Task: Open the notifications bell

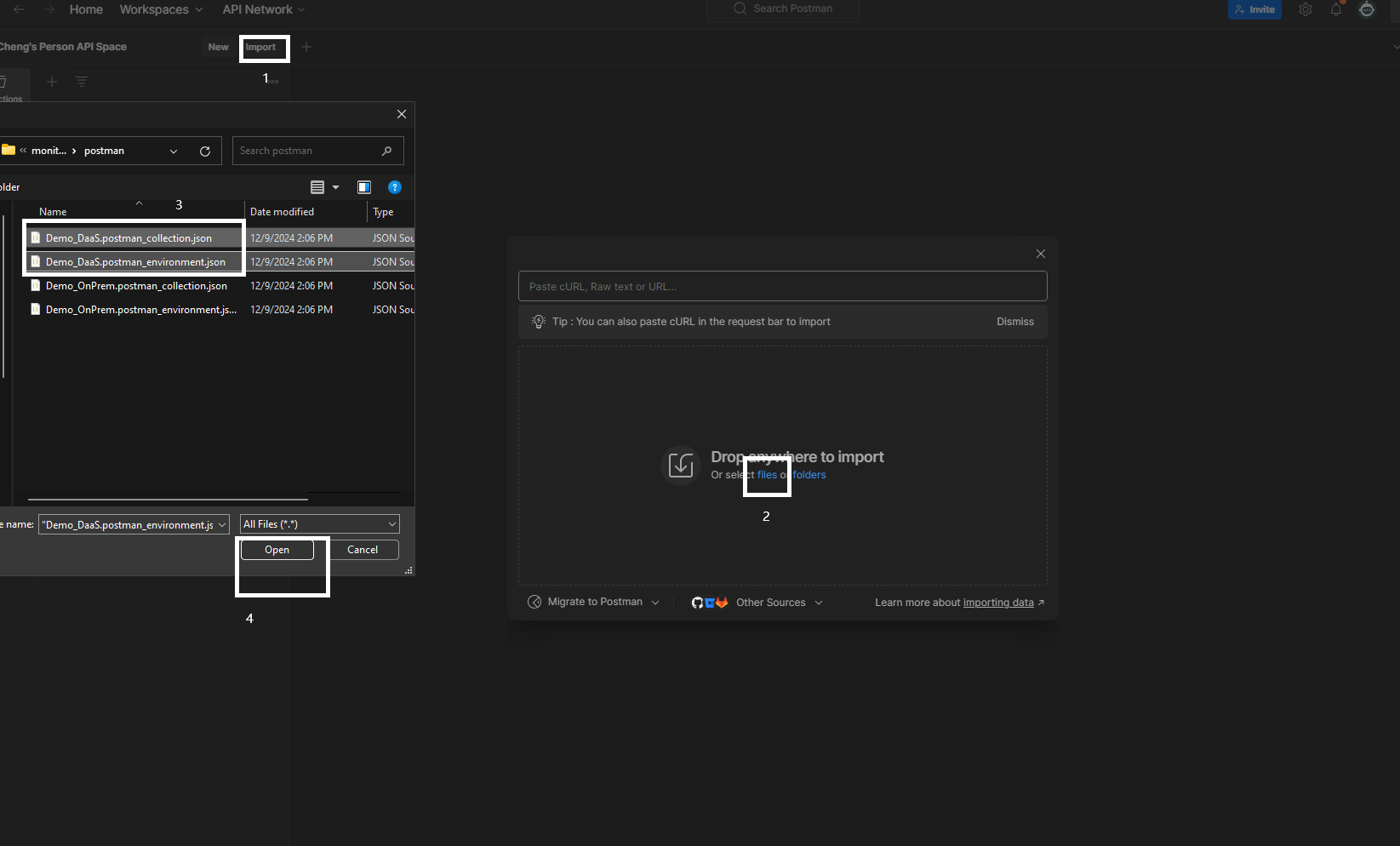Action: 1336,9
